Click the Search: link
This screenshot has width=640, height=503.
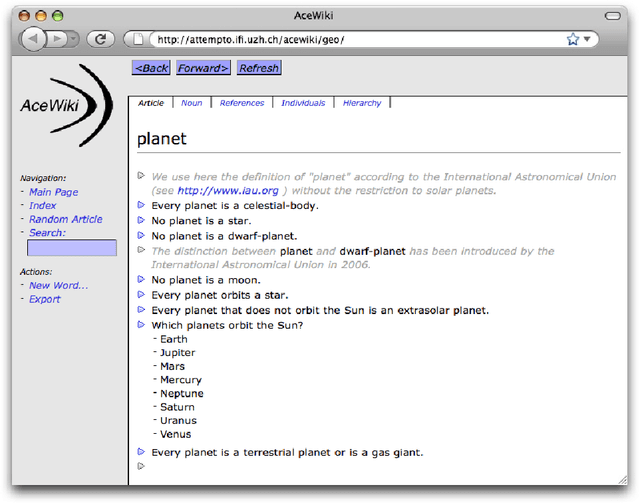(47, 233)
